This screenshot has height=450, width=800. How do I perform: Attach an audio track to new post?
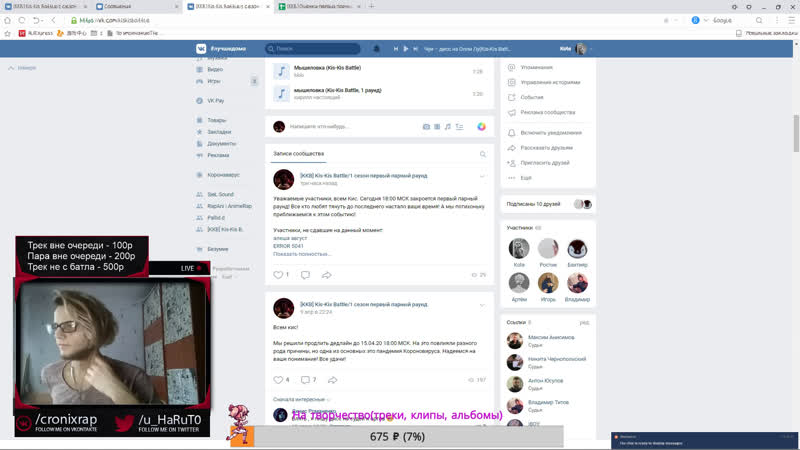(447, 127)
